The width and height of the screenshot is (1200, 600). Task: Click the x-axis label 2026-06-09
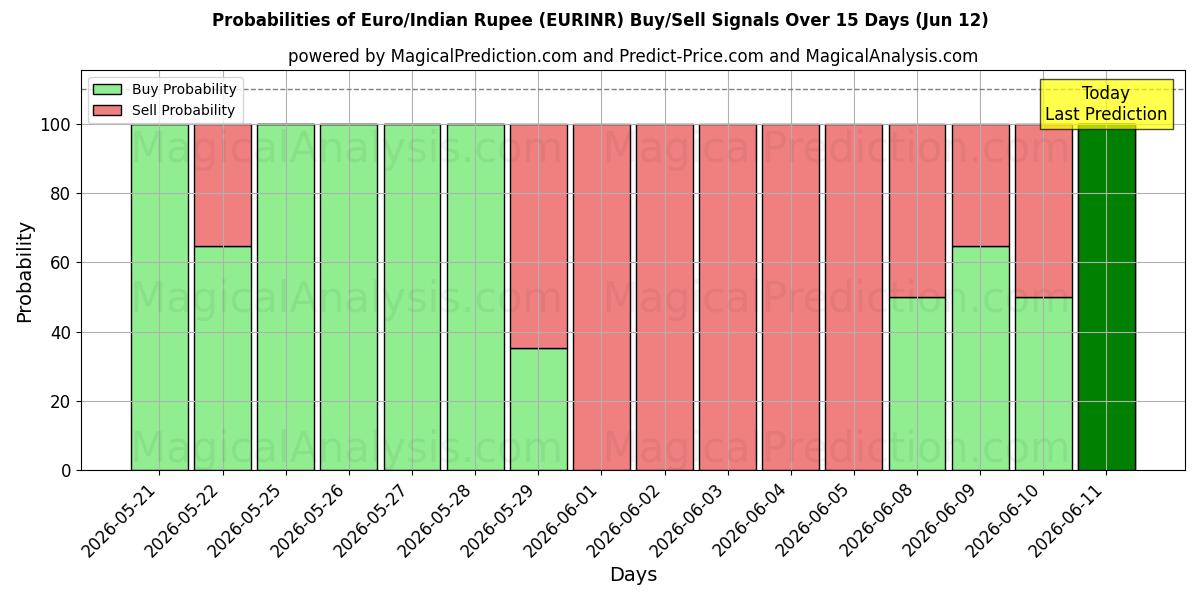[x=942, y=518]
